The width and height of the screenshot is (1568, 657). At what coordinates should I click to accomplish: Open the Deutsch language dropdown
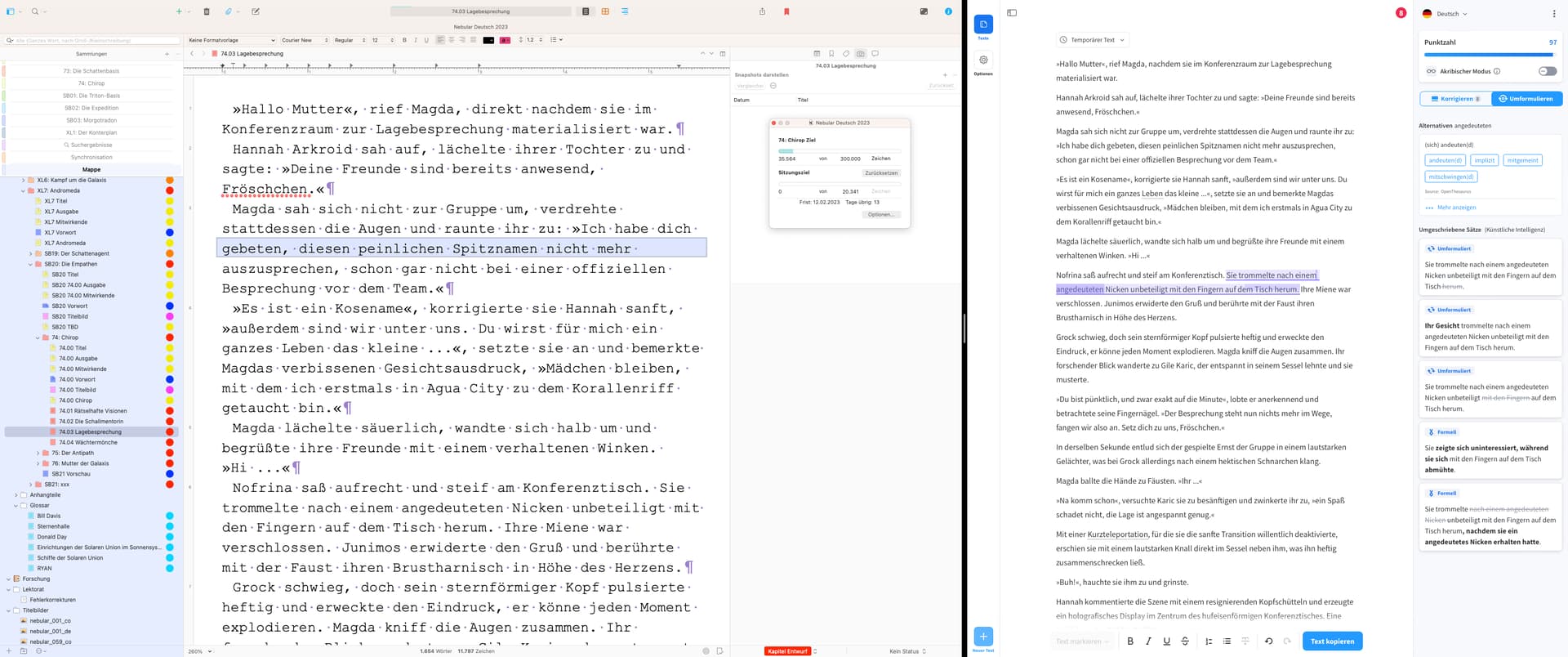point(1445,14)
